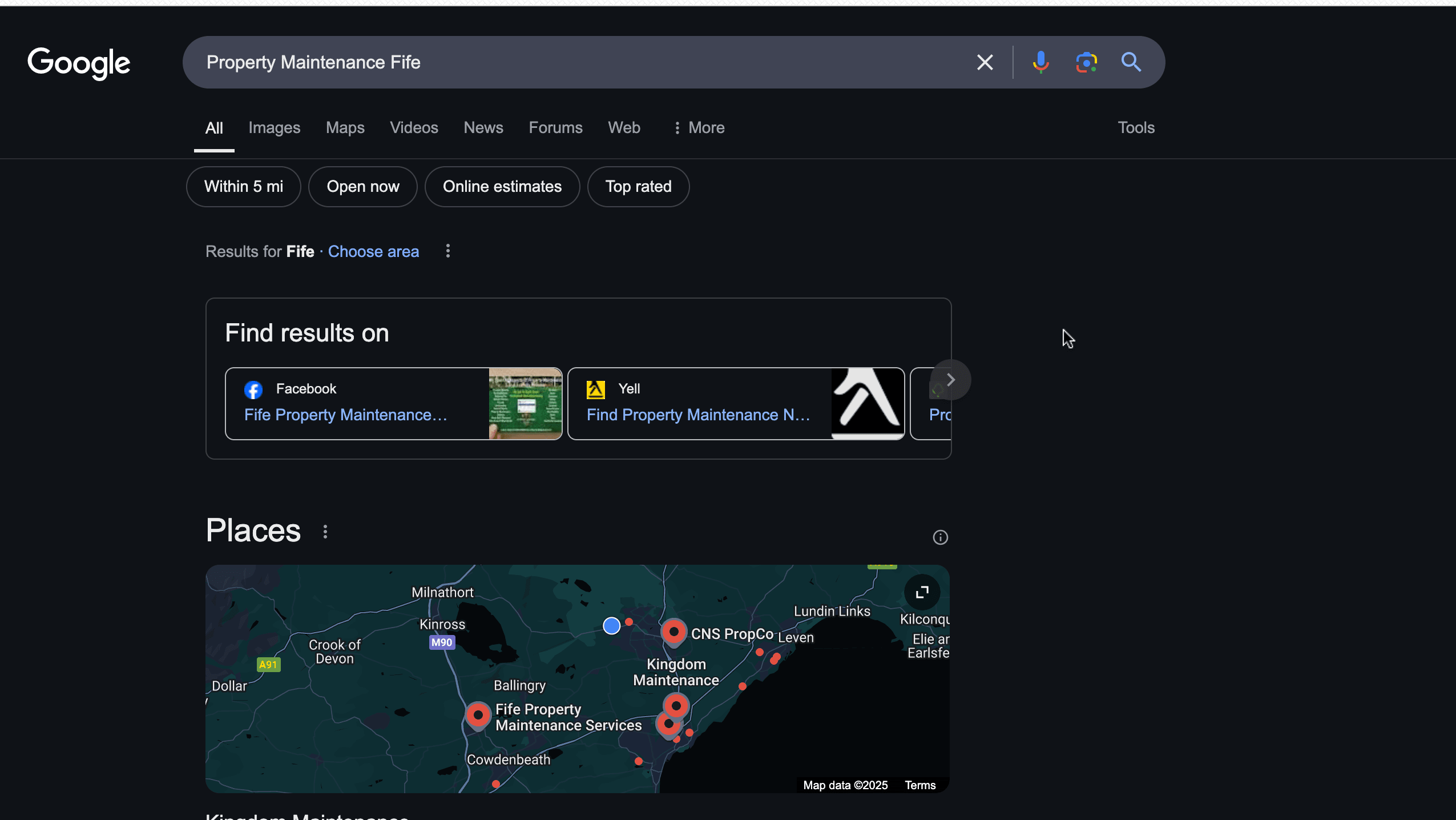Click the Kinross label on map
Viewport: 1456px width, 820px height.
pyautogui.click(x=442, y=625)
